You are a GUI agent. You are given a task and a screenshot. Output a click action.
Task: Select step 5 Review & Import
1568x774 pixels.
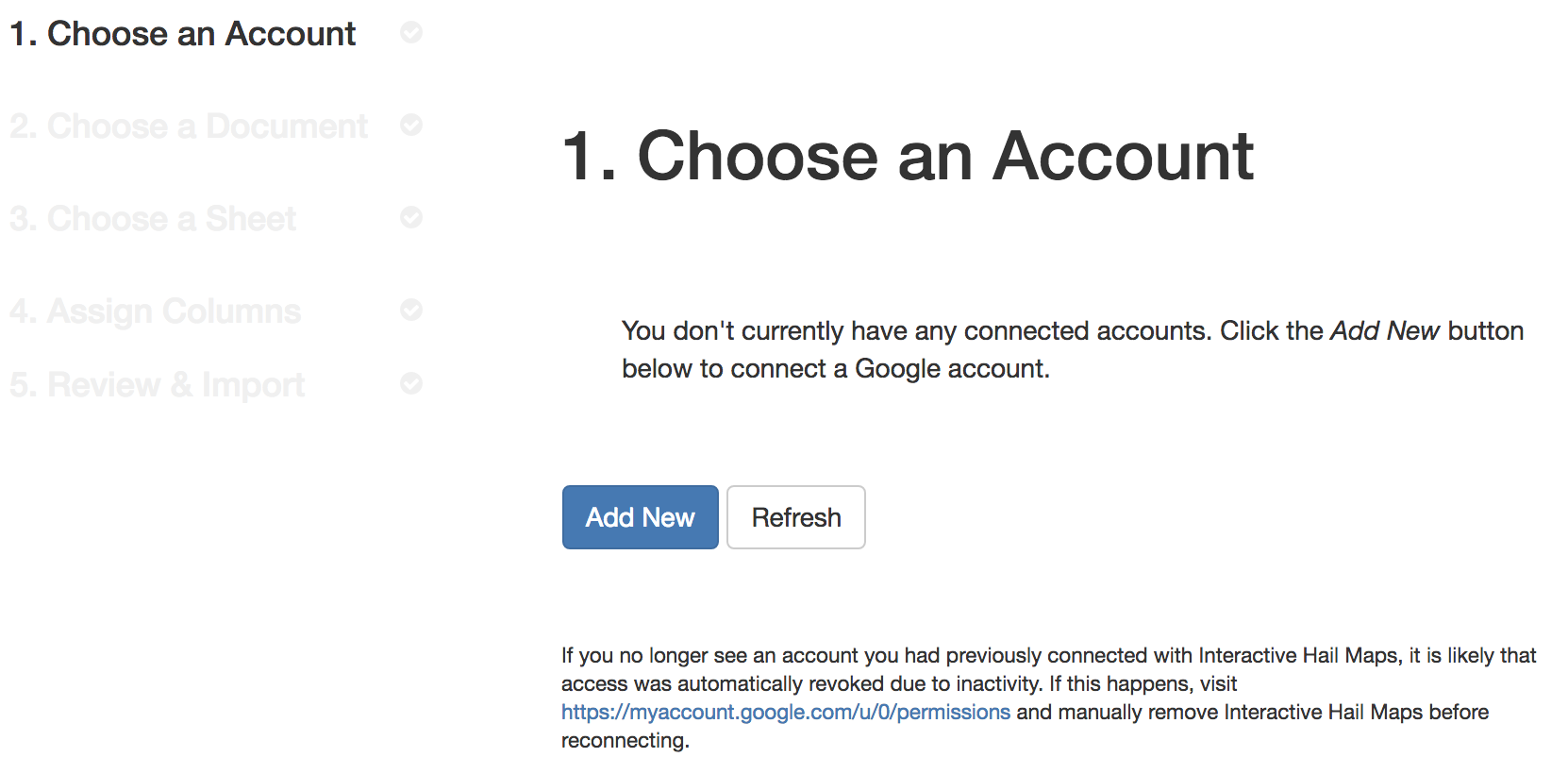click(158, 385)
